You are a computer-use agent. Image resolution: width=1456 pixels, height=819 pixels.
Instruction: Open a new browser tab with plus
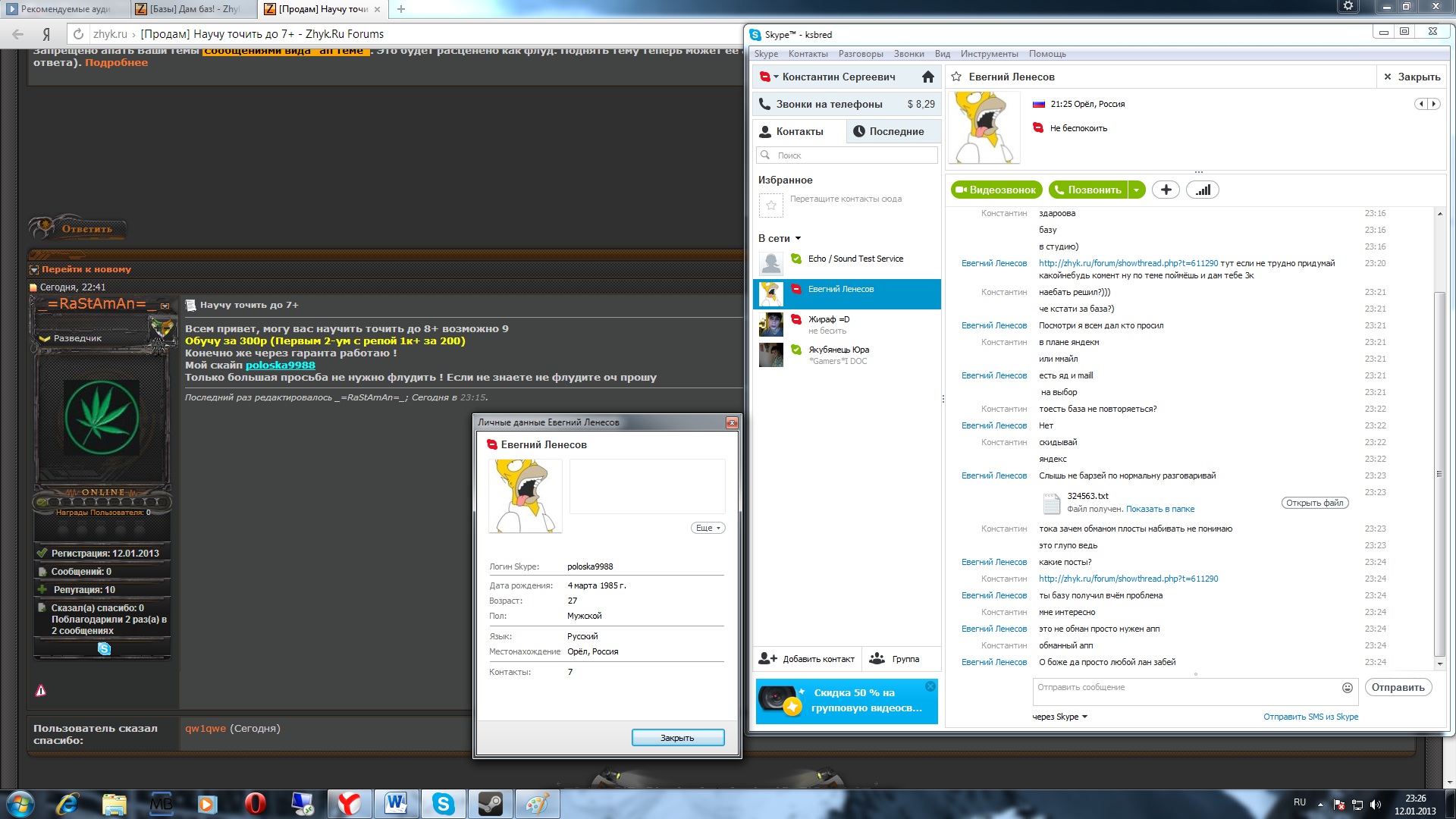401,9
